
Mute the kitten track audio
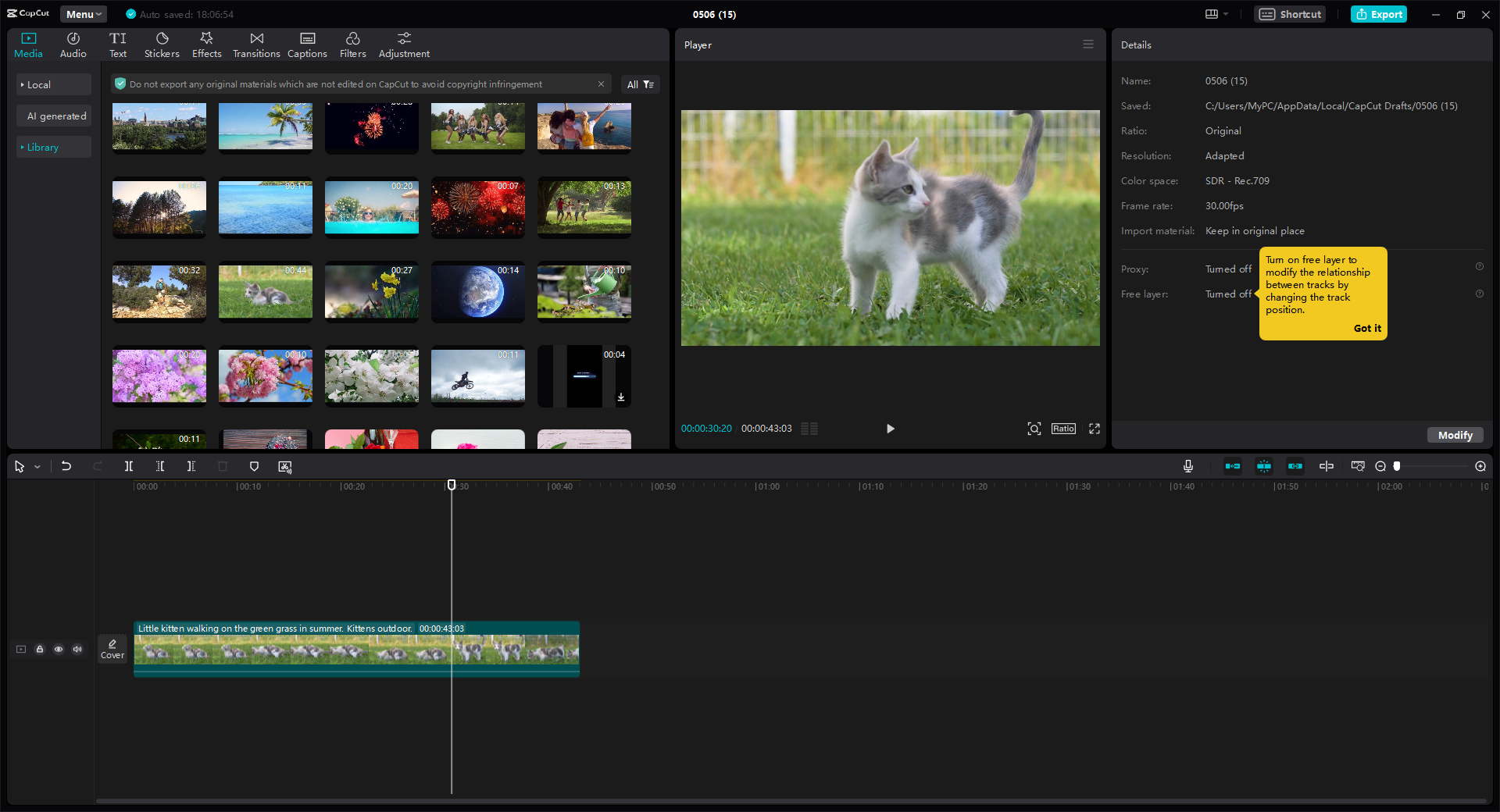coord(77,649)
